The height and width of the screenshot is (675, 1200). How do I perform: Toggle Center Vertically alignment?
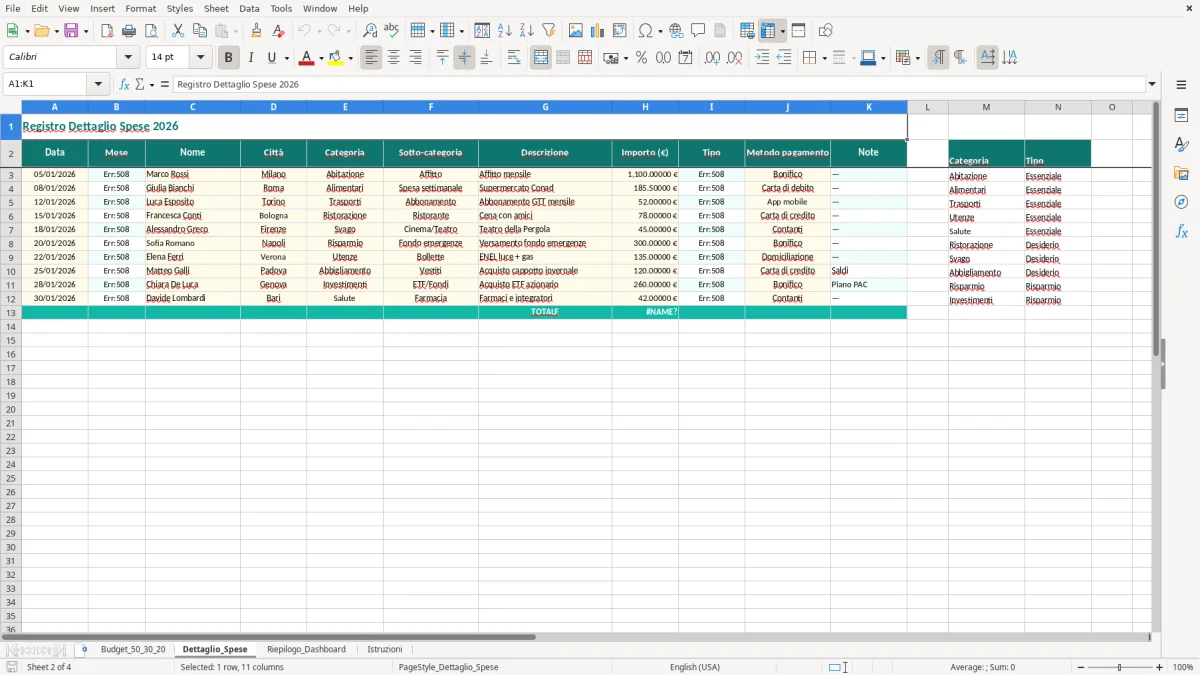coord(464,58)
